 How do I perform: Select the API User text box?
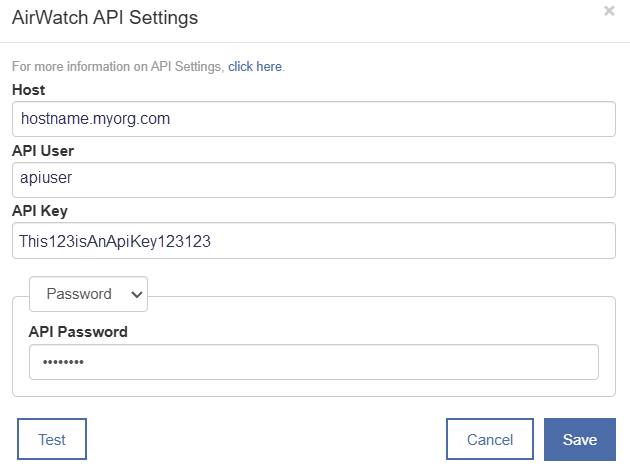(314, 180)
